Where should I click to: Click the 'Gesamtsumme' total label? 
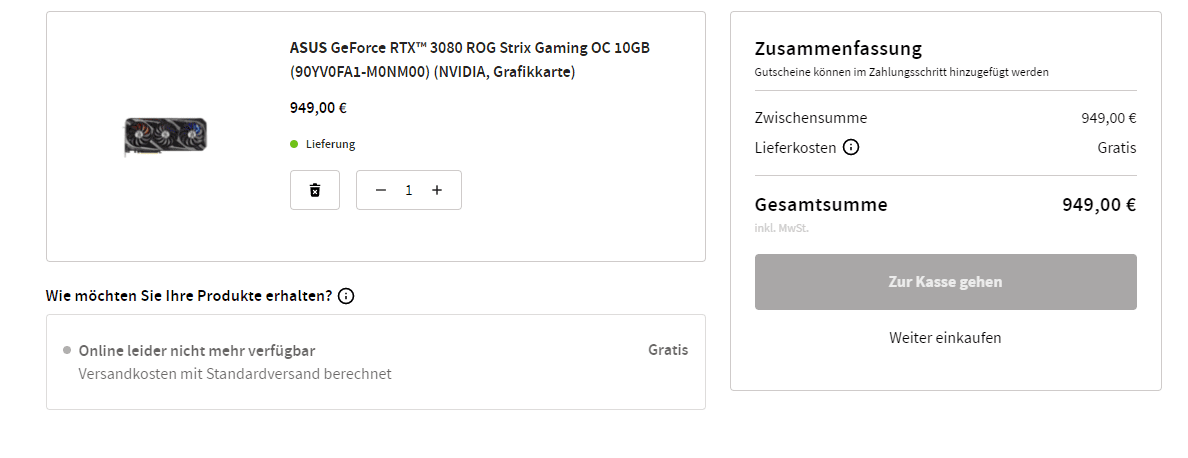coord(821,205)
